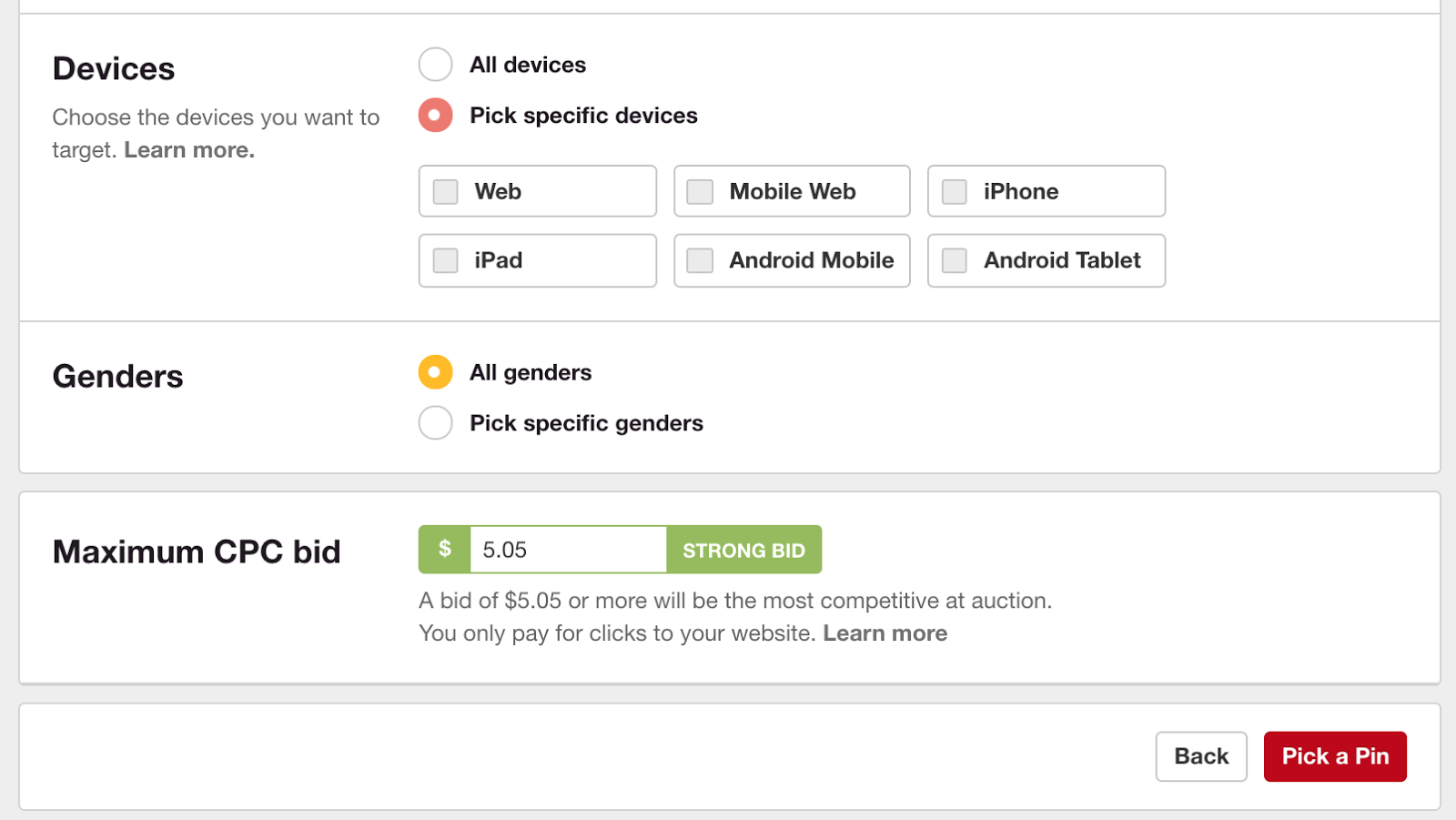Click the Maximum CPC bid label
1456x820 pixels.
(x=197, y=551)
